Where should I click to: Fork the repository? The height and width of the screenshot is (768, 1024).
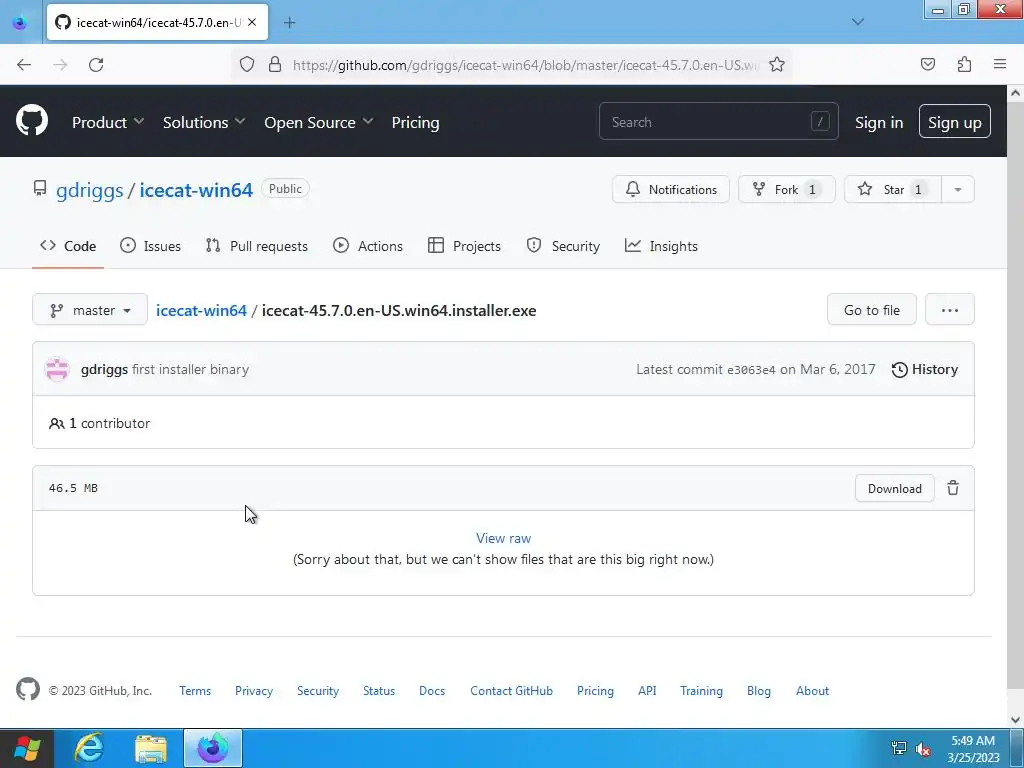pyautogui.click(x=786, y=189)
